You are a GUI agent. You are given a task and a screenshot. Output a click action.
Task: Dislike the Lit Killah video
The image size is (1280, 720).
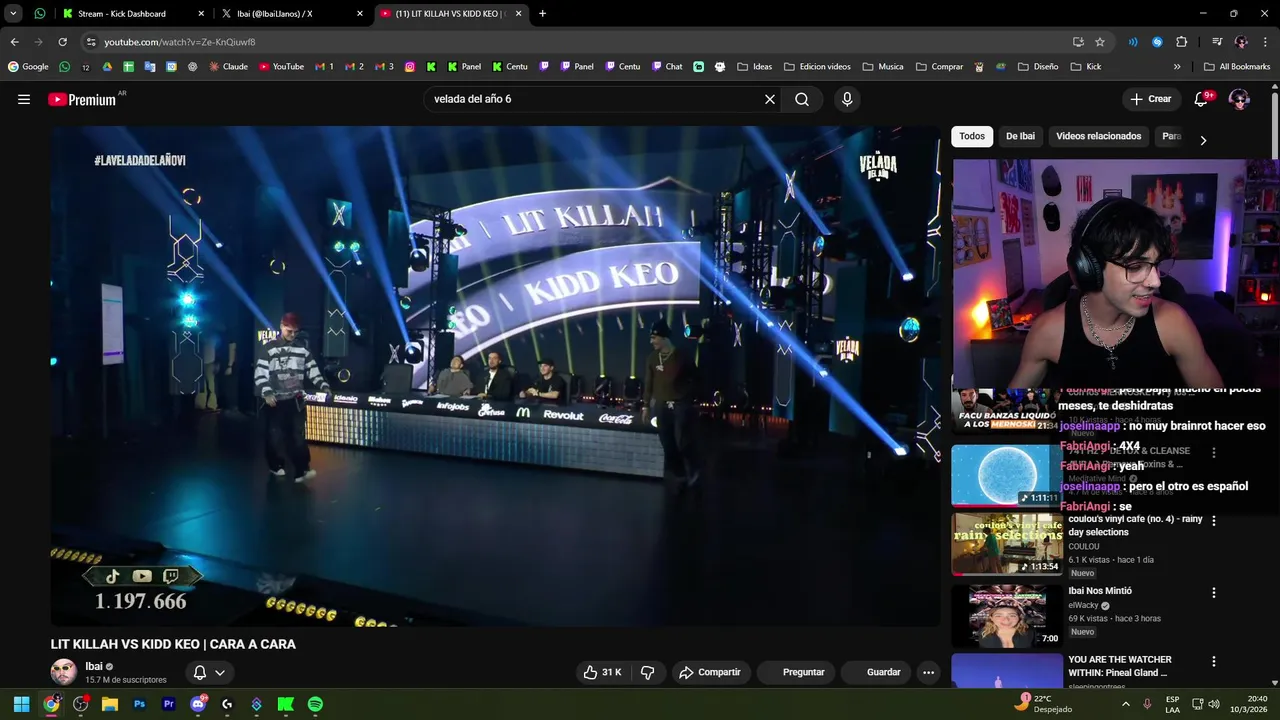point(647,672)
